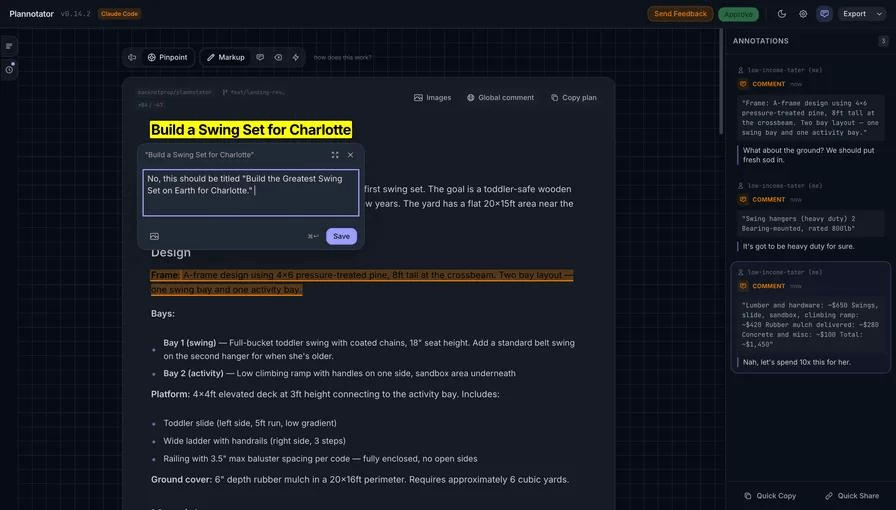Click the ANNOTATIONS panel header
The height and width of the screenshot is (510, 896).
tap(761, 41)
